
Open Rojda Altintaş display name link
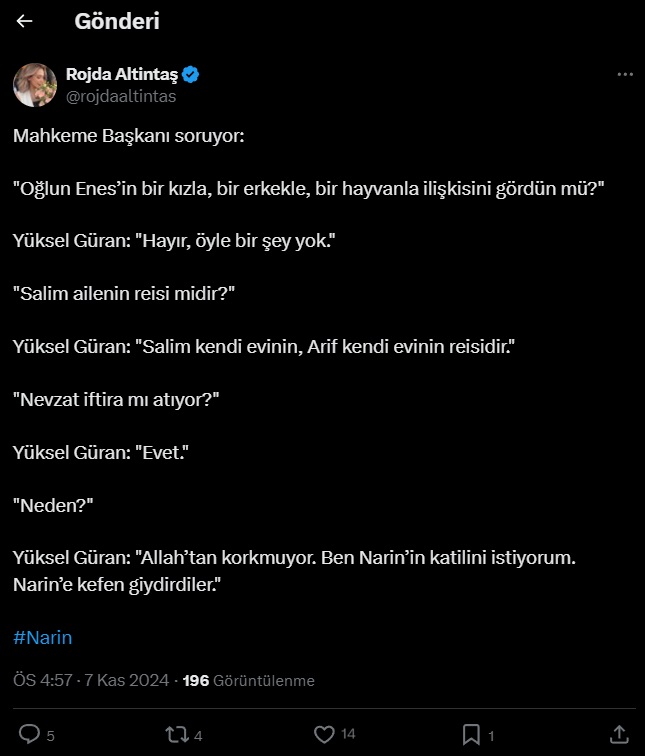coord(122,75)
